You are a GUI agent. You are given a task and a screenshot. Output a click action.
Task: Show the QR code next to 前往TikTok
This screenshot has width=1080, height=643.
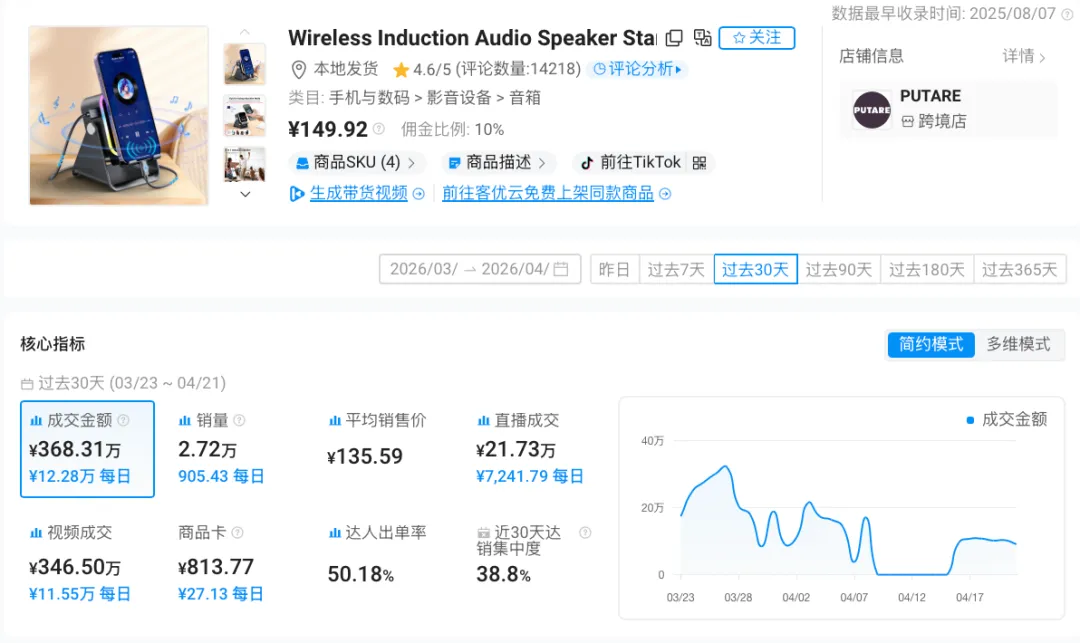click(x=697, y=161)
